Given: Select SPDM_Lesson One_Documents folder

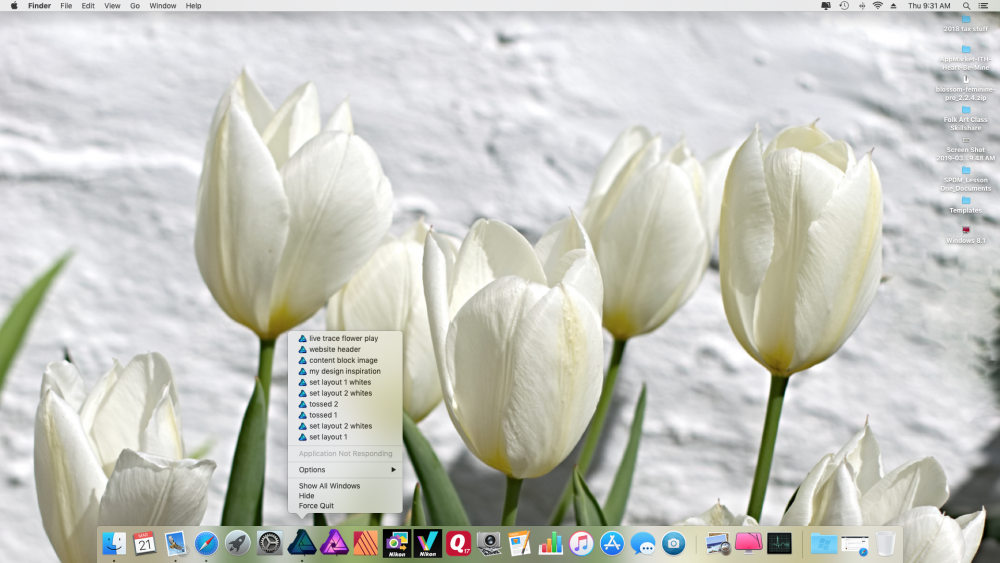Looking at the screenshot, I should (x=966, y=179).
